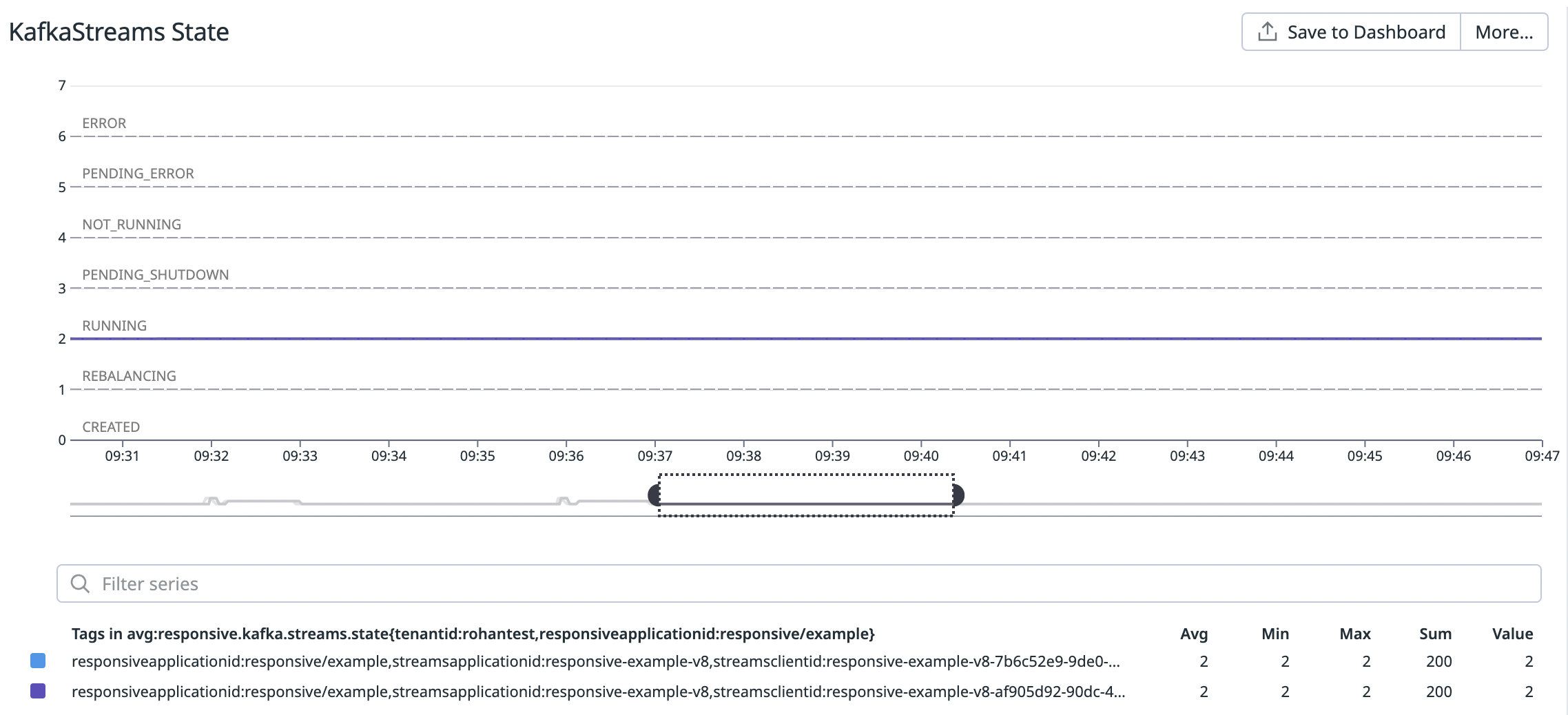Click the KafkaStreams State title
The width and height of the screenshot is (1568, 715).
coord(118,32)
